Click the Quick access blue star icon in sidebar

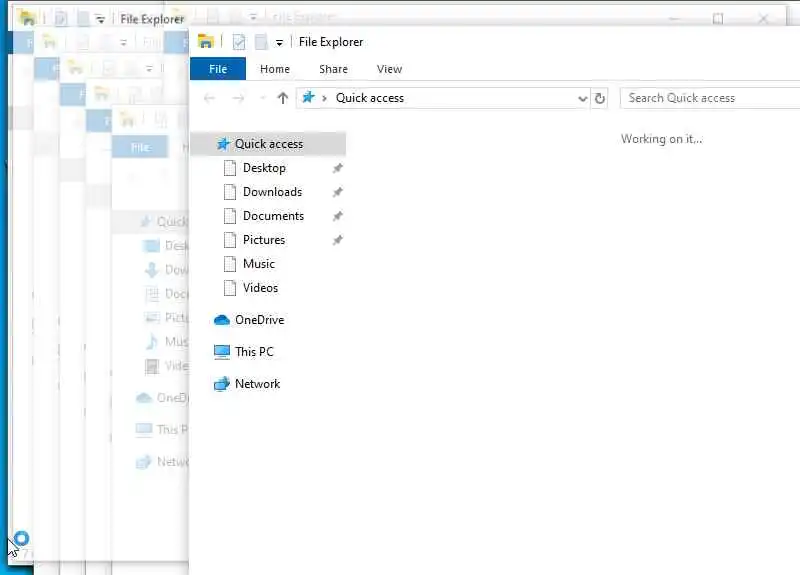point(223,144)
